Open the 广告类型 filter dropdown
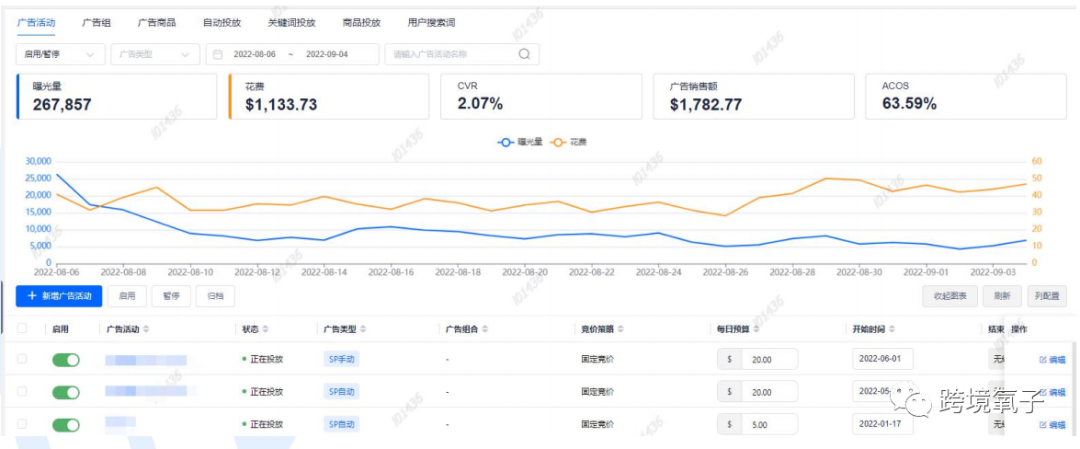 tap(155, 54)
